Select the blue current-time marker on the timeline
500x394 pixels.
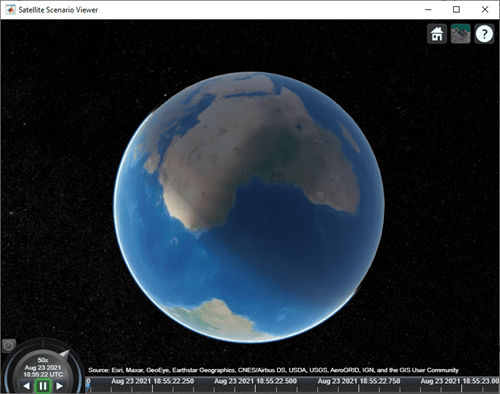(x=88, y=387)
